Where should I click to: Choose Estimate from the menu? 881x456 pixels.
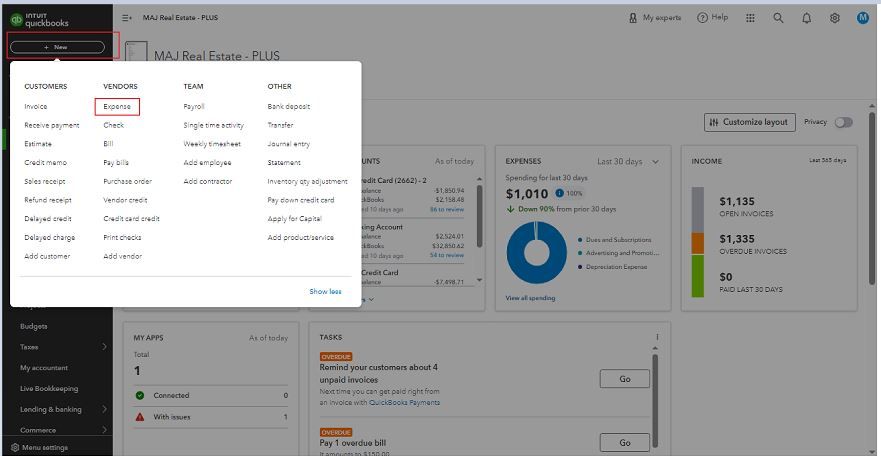pyautogui.click(x=38, y=144)
